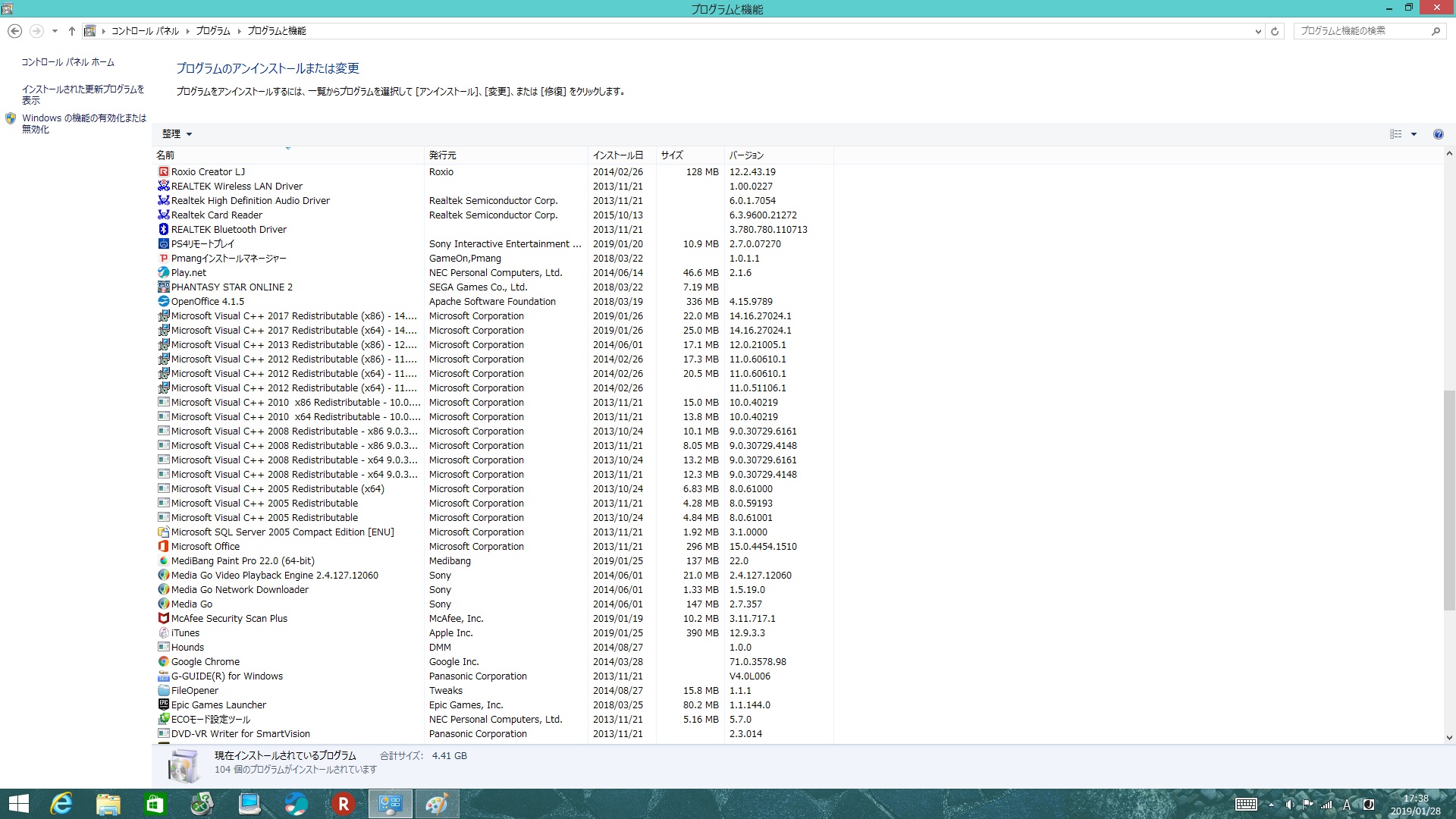Select the Microsoft Office entry icon
The height and width of the screenshot is (819, 1456).
[163, 547]
